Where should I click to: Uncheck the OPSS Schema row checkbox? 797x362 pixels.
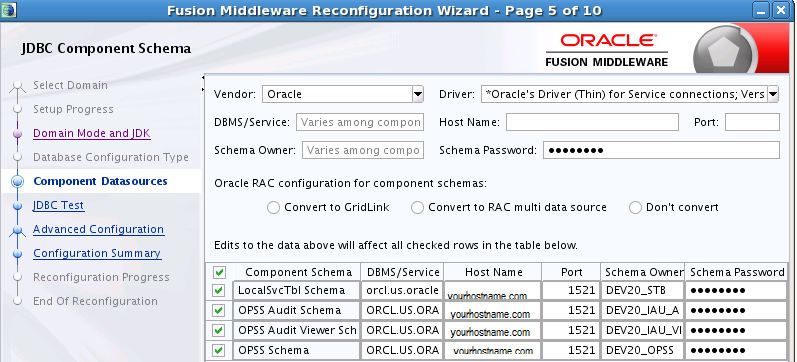tap(219, 350)
